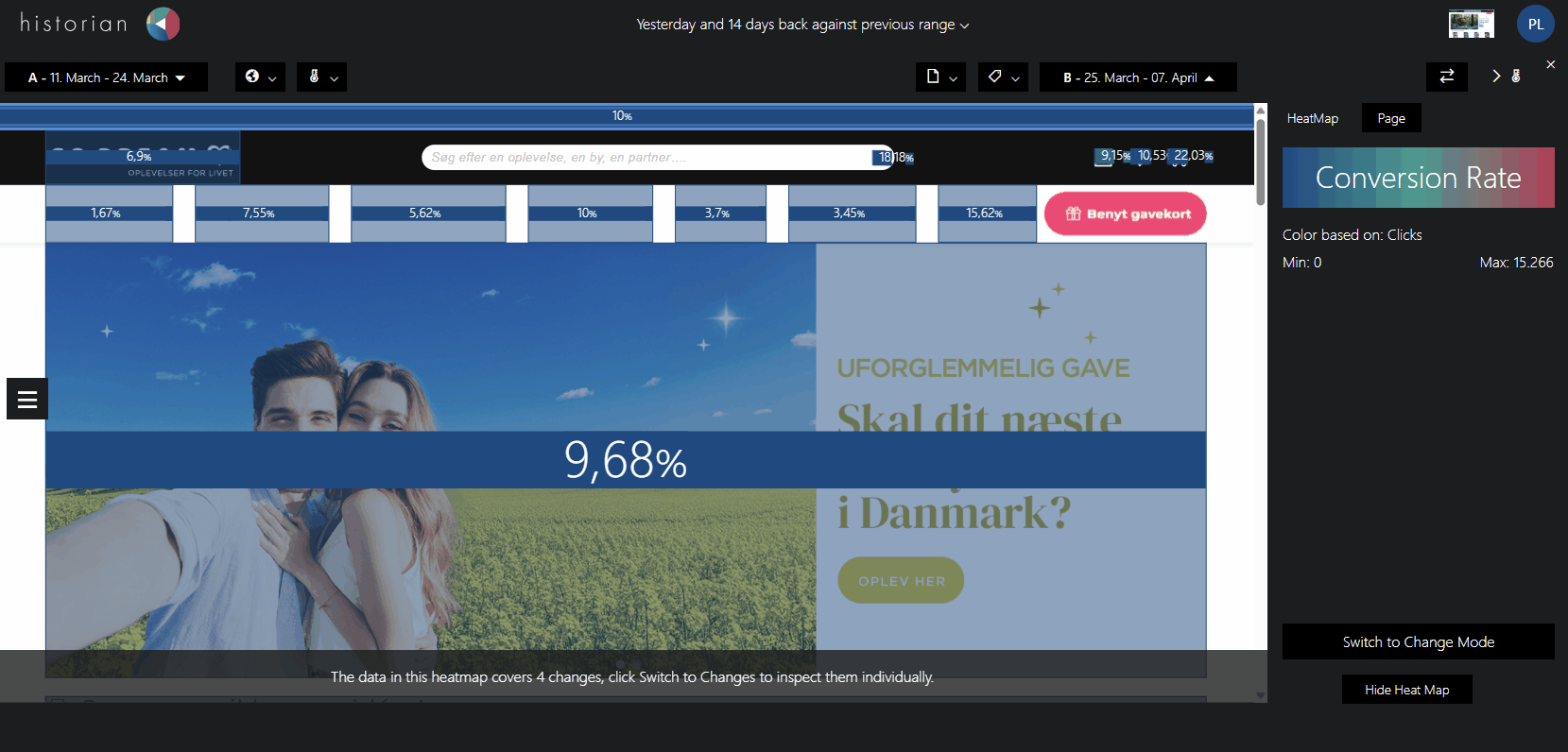Click the swap date ranges arrows icon
Screen dimensions: 1568x752
pos(1446,77)
